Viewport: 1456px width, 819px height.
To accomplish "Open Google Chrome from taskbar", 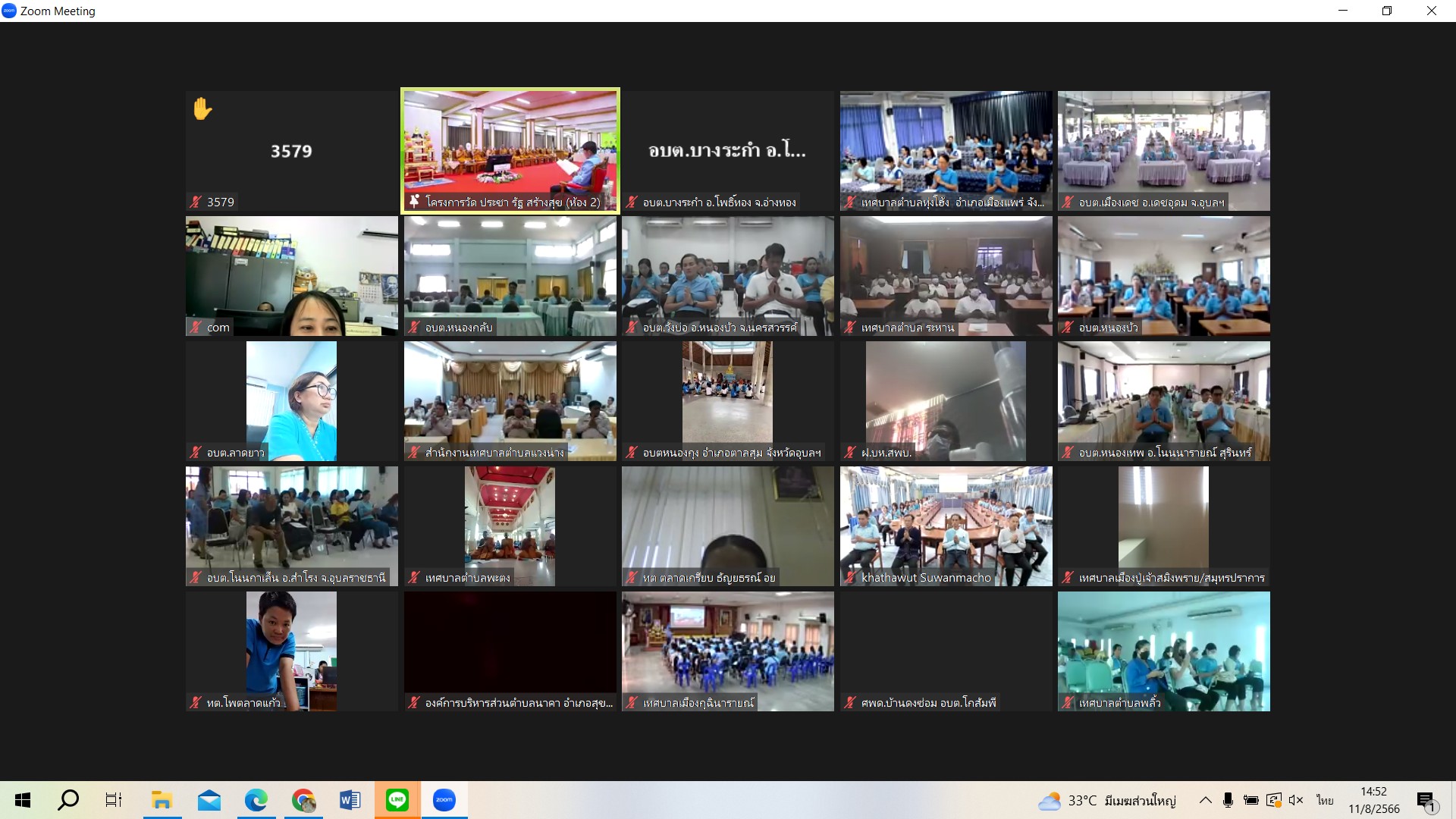I will (x=303, y=800).
